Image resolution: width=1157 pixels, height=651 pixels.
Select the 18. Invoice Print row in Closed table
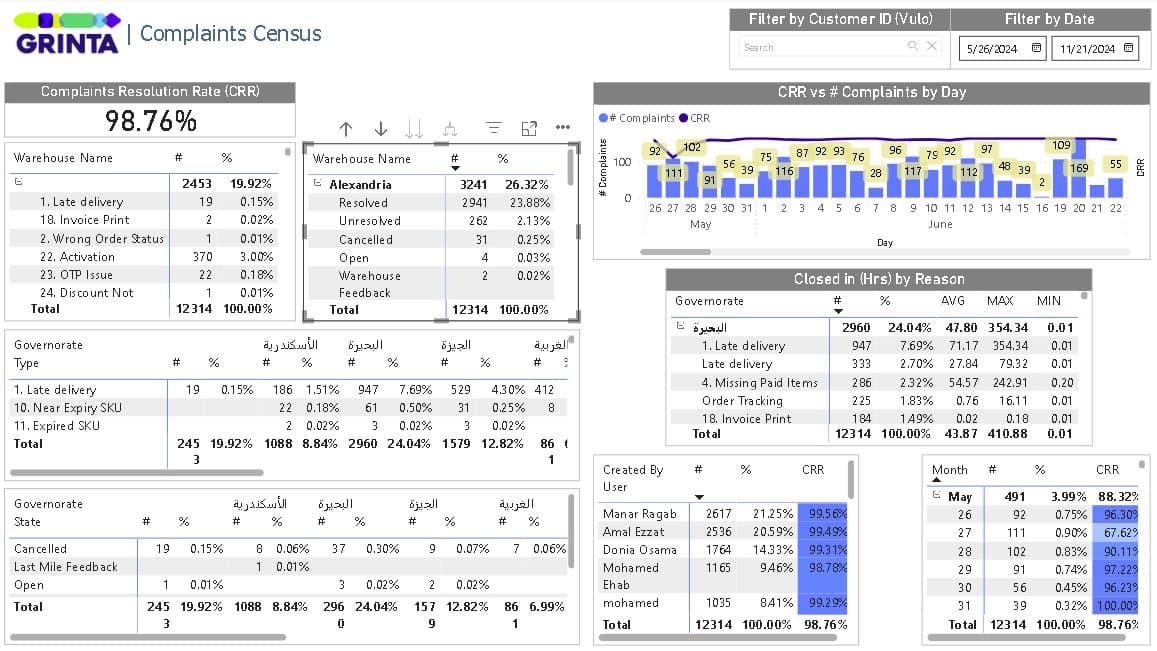[875, 418]
